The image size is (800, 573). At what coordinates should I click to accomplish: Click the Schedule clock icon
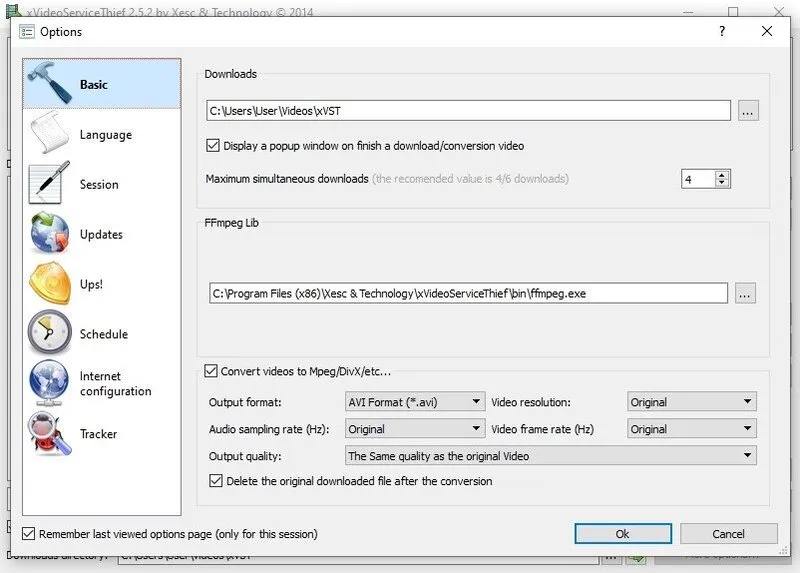click(49, 332)
